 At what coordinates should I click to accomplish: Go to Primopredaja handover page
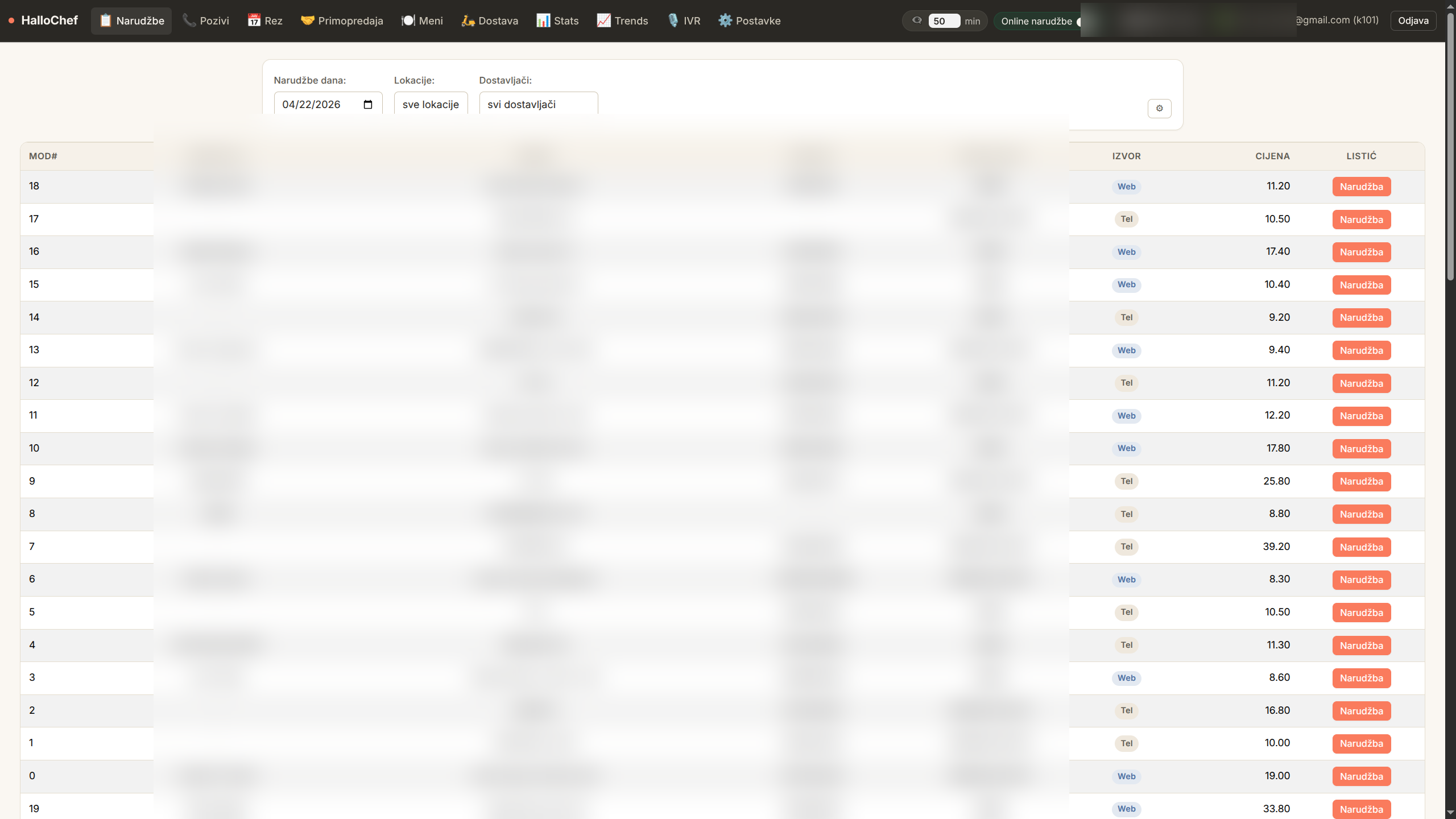coord(342,21)
